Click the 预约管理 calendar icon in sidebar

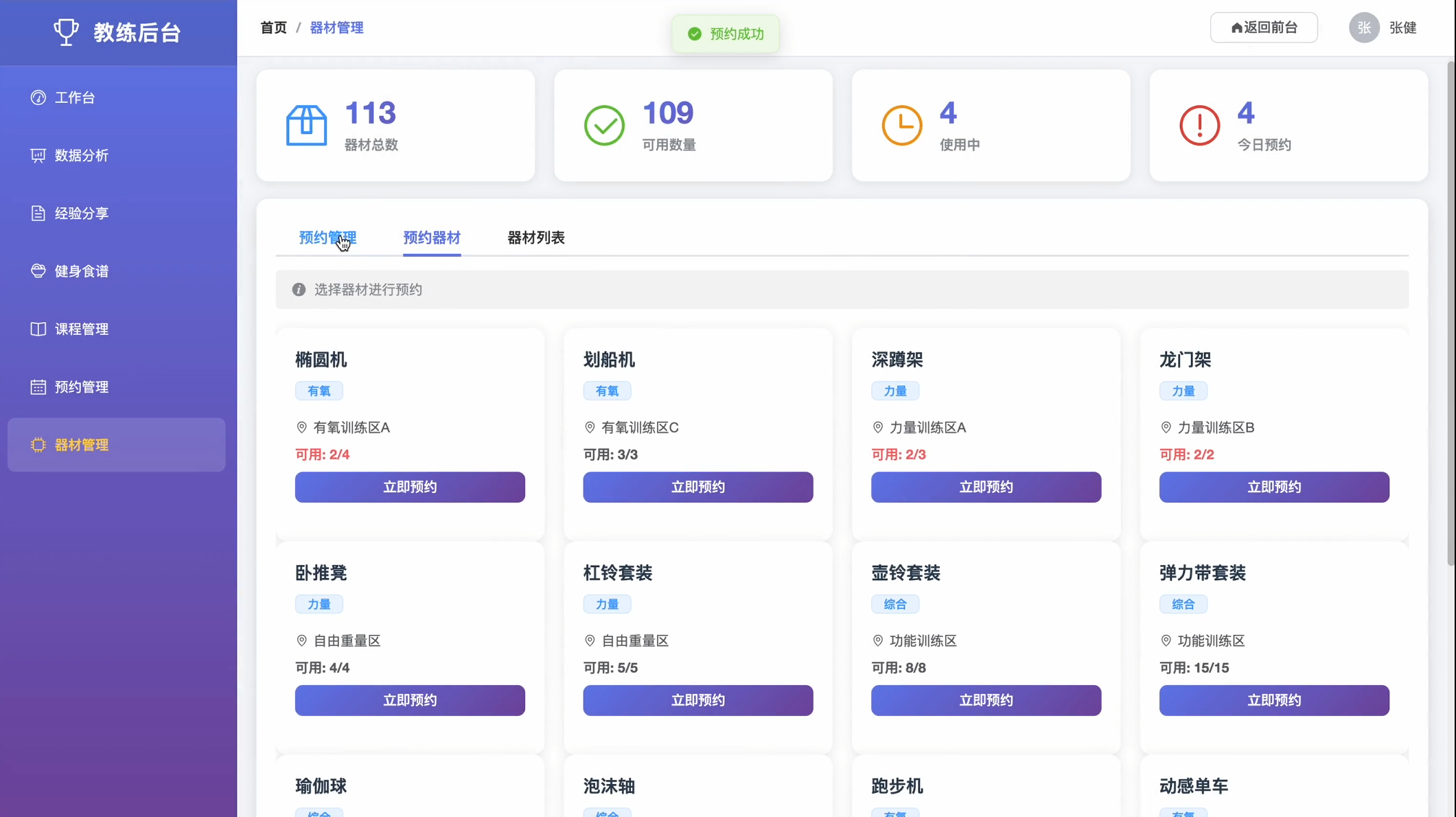[38, 387]
